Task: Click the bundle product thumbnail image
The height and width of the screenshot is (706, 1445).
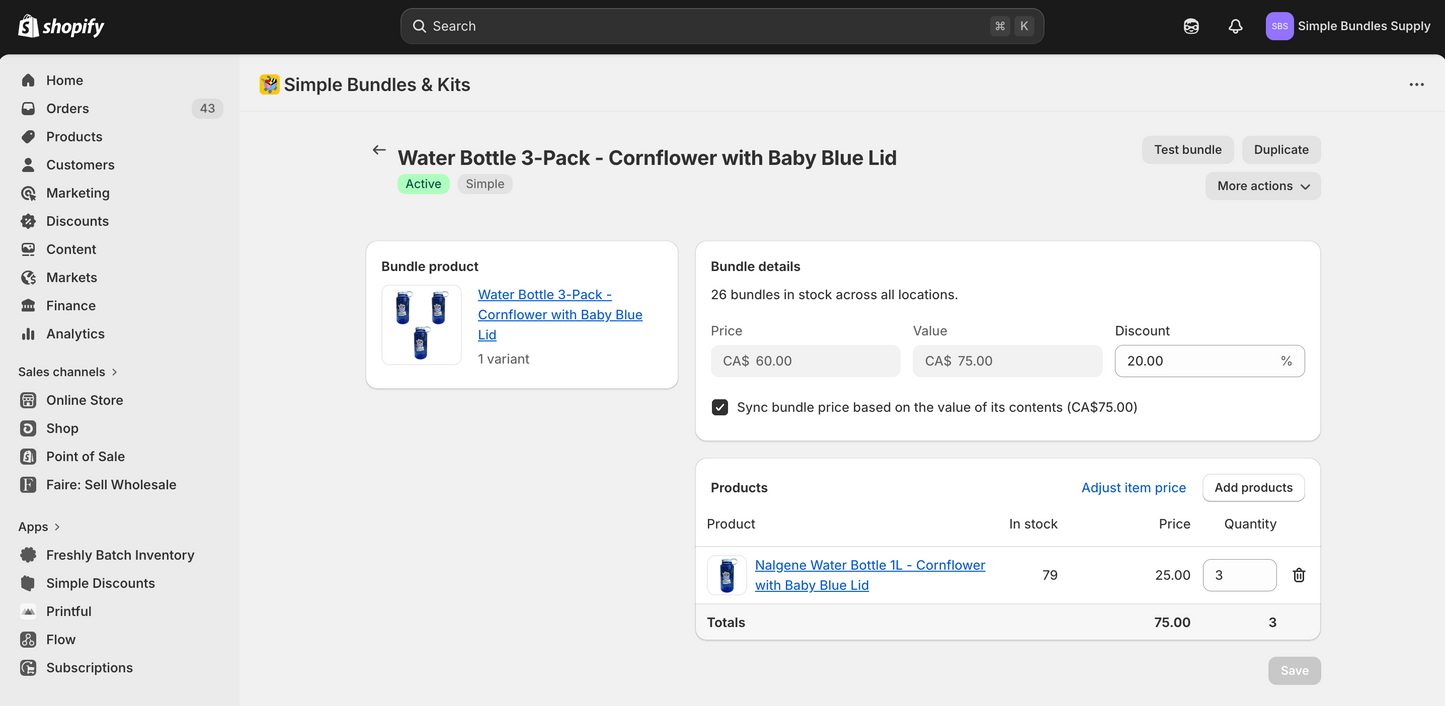Action: click(421, 325)
